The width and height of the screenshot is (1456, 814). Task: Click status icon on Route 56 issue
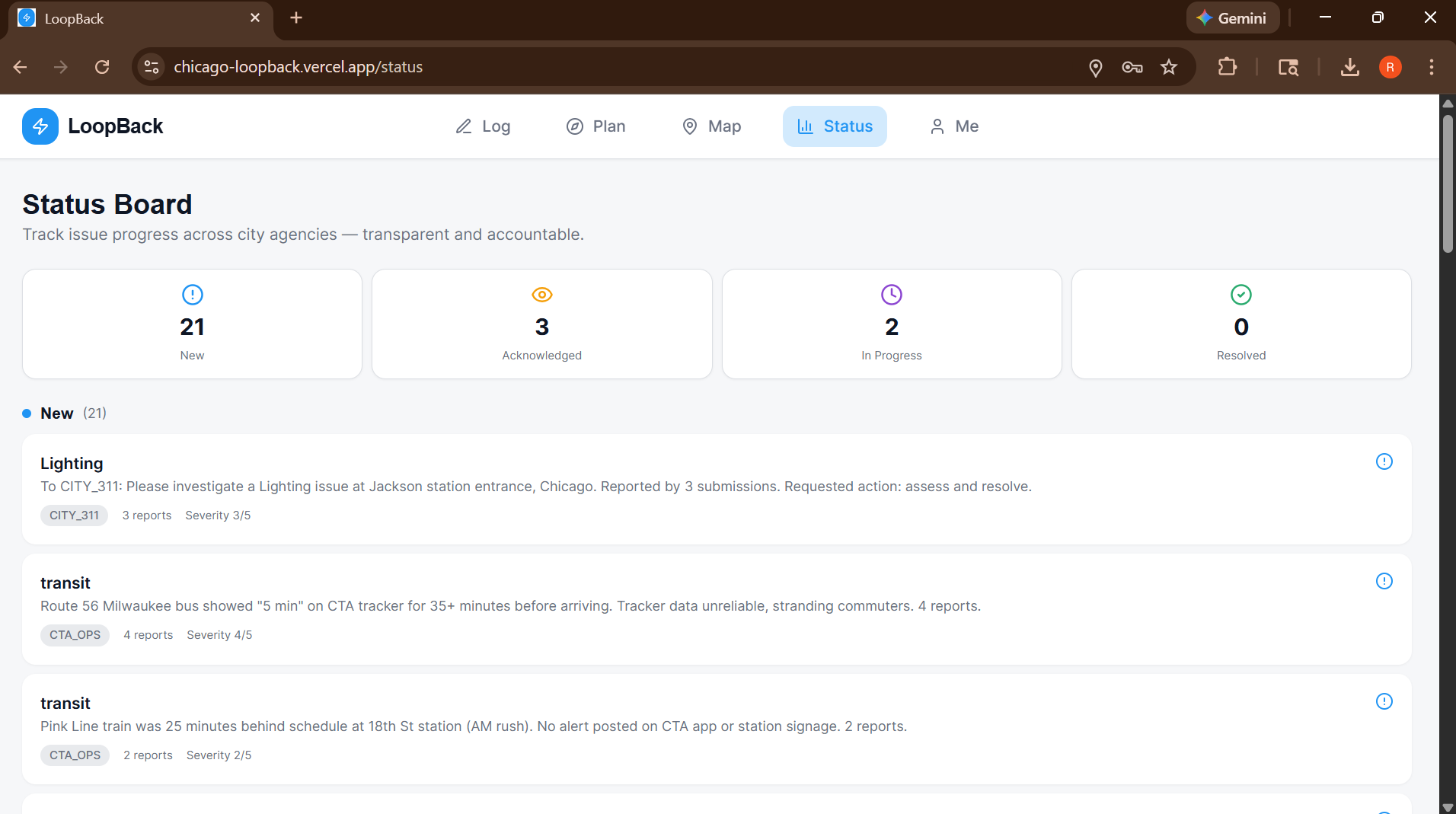click(x=1384, y=581)
